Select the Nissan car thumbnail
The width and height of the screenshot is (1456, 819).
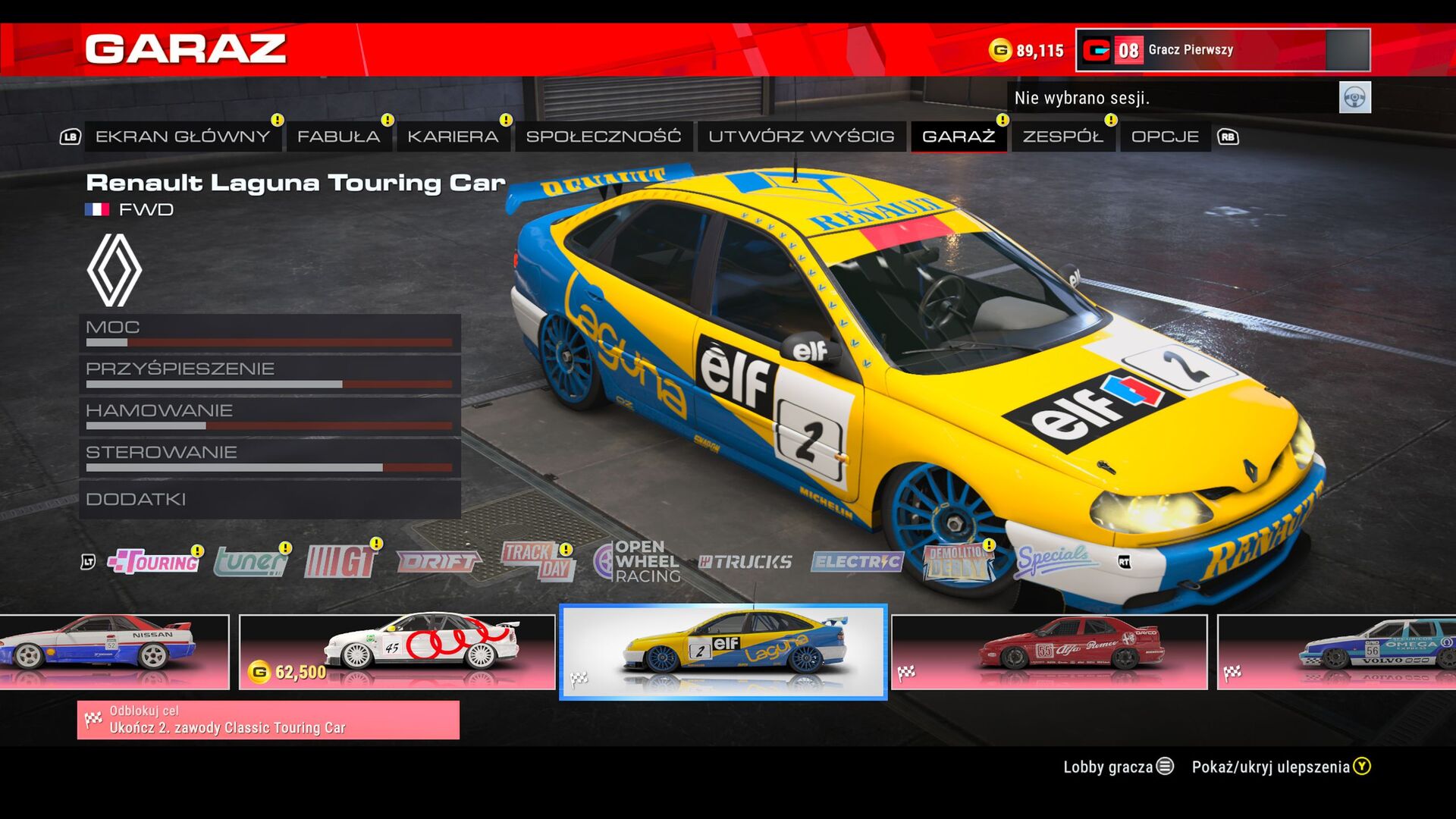click(114, 652)
